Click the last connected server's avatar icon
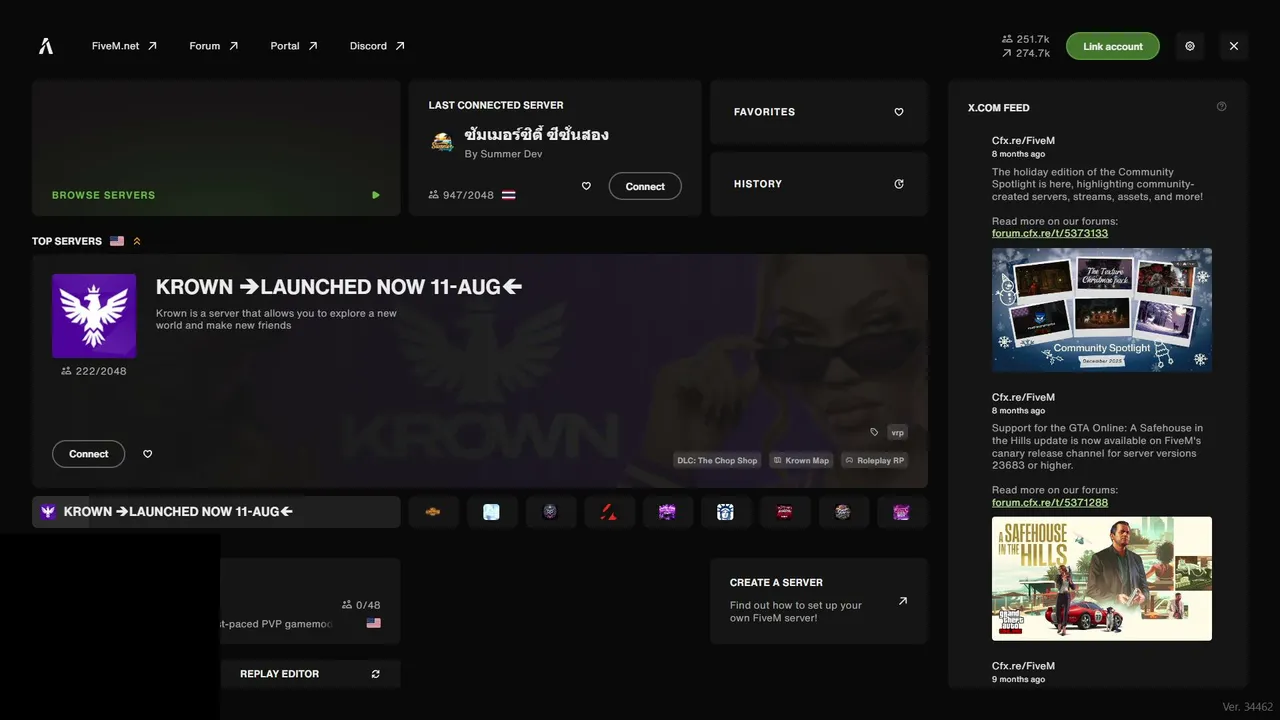This screenshot has width=1280, height=720. 442,142
